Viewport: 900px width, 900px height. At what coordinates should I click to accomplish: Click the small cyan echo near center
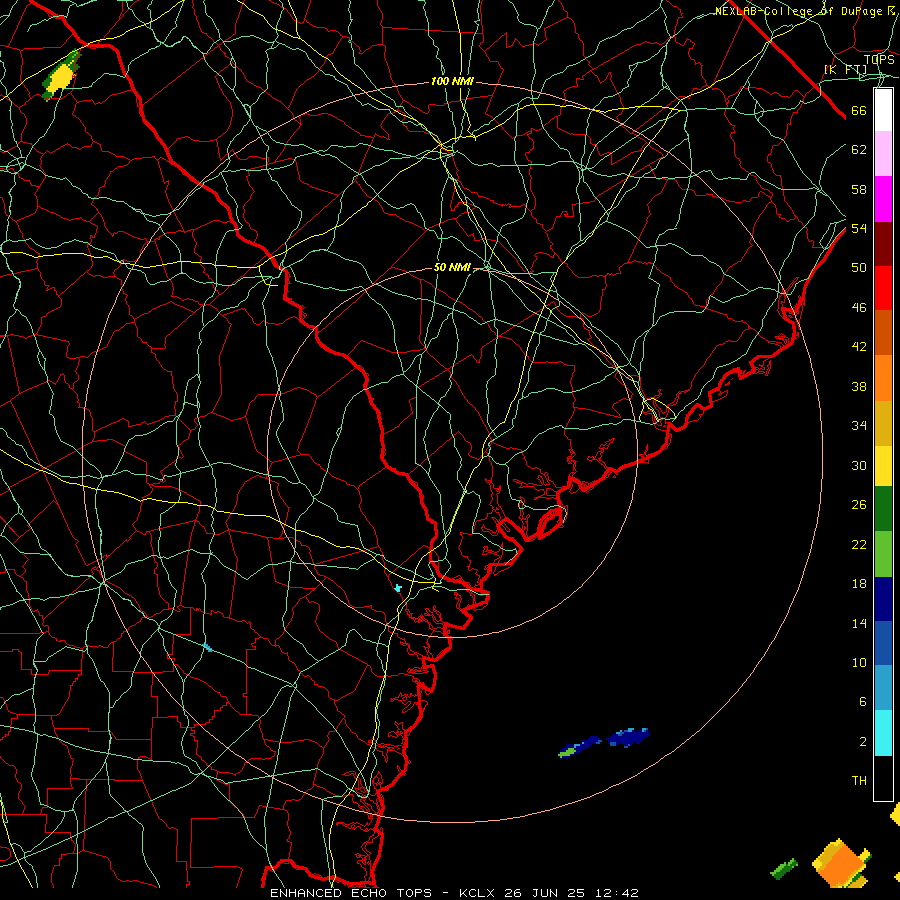[x=398, y=588]
